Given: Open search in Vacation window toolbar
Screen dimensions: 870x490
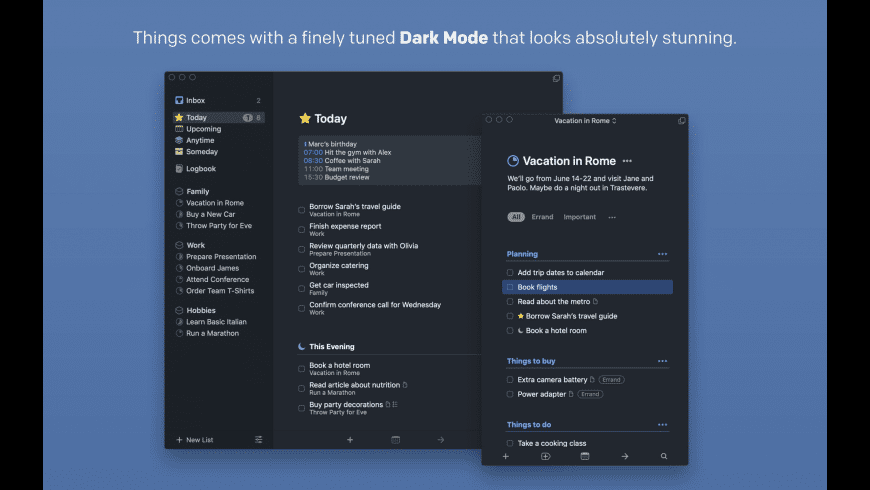Looking at the screenshot, I should [x=664, y=456].
